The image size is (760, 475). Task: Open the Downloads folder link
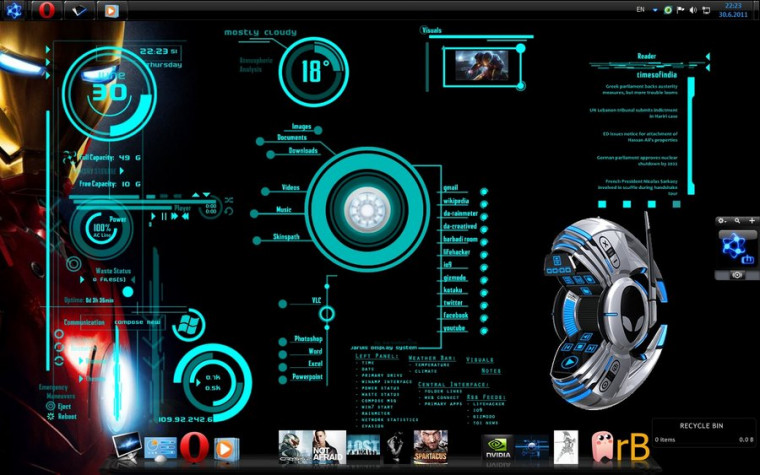(303, 151)
